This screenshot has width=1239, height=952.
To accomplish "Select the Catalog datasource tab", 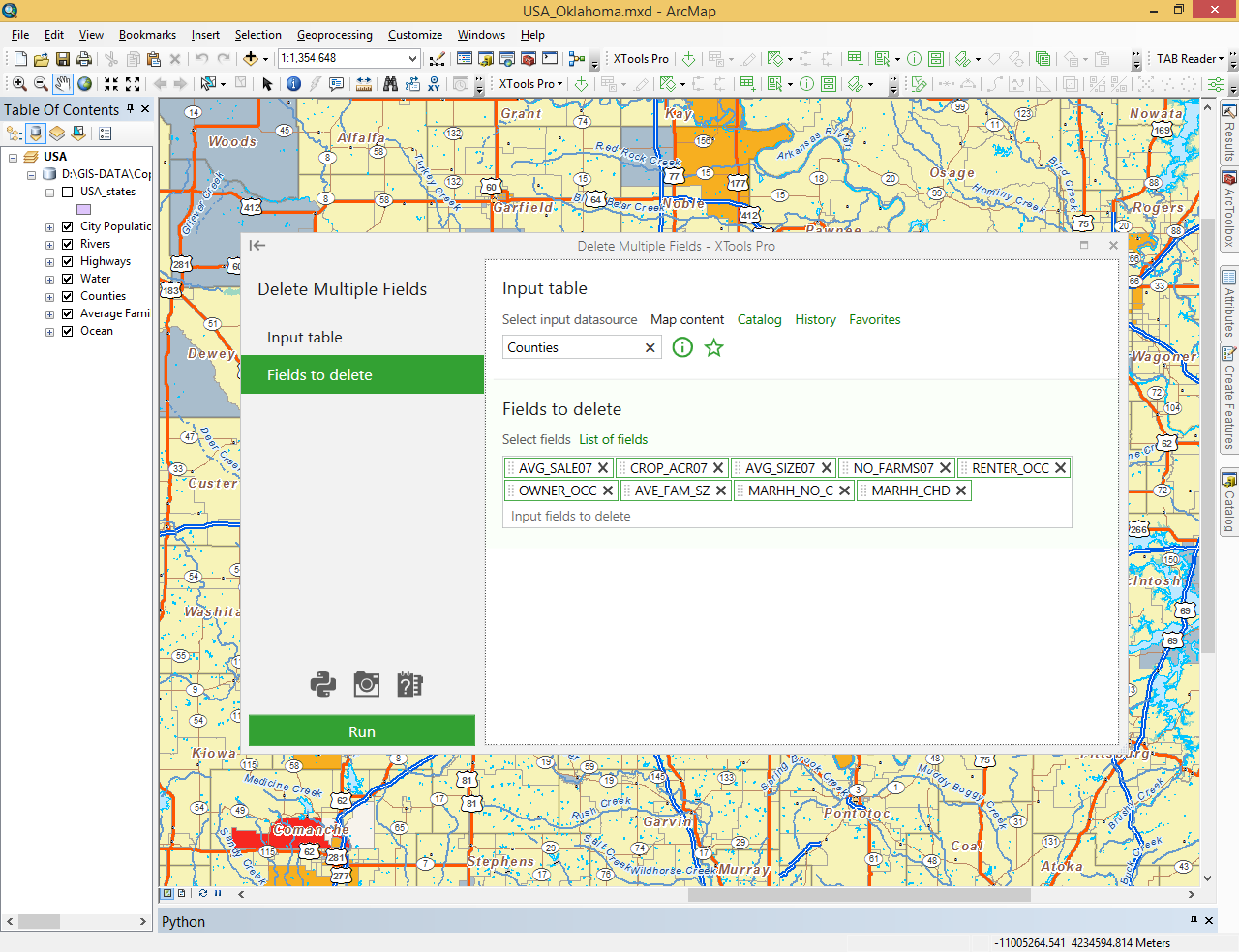I will coord(759,320).
